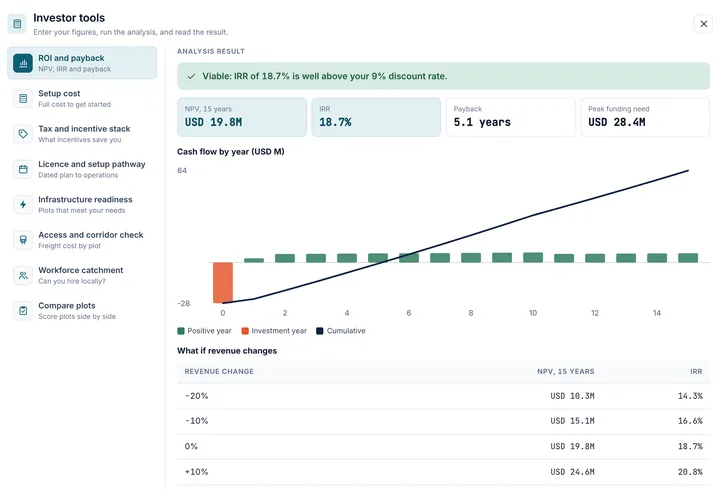Select the -20% revenue change row
The image size is (720, 495).
[x=444, y=396]
